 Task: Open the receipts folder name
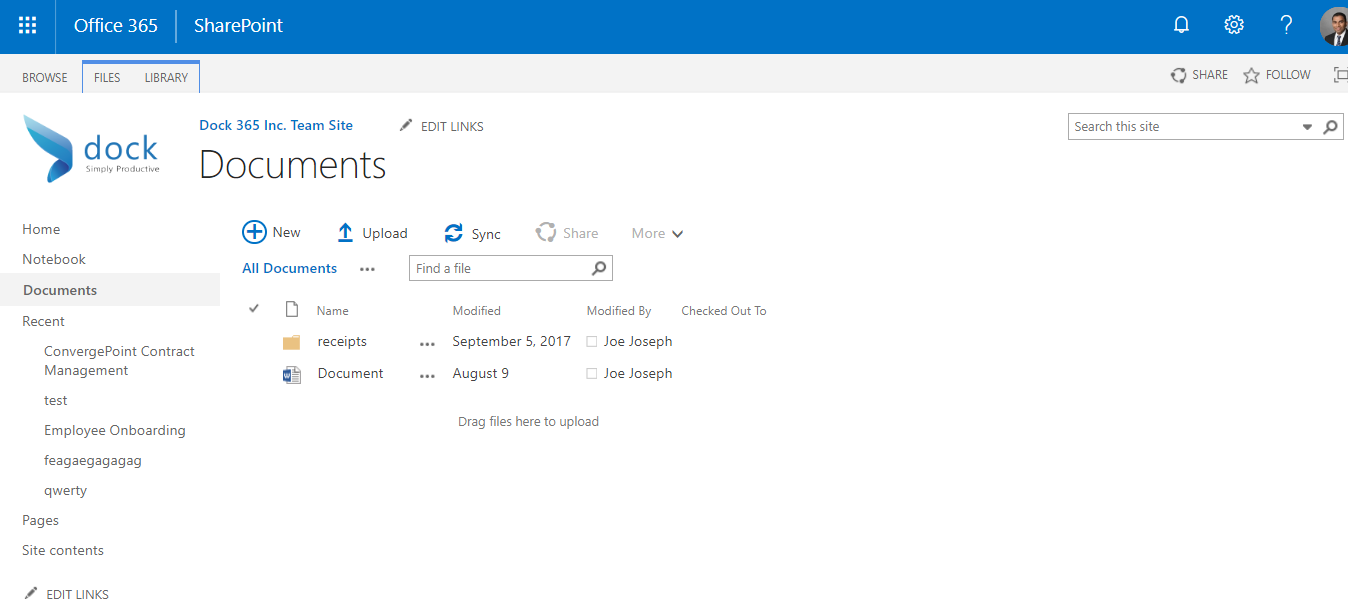(x=342, y=342)
